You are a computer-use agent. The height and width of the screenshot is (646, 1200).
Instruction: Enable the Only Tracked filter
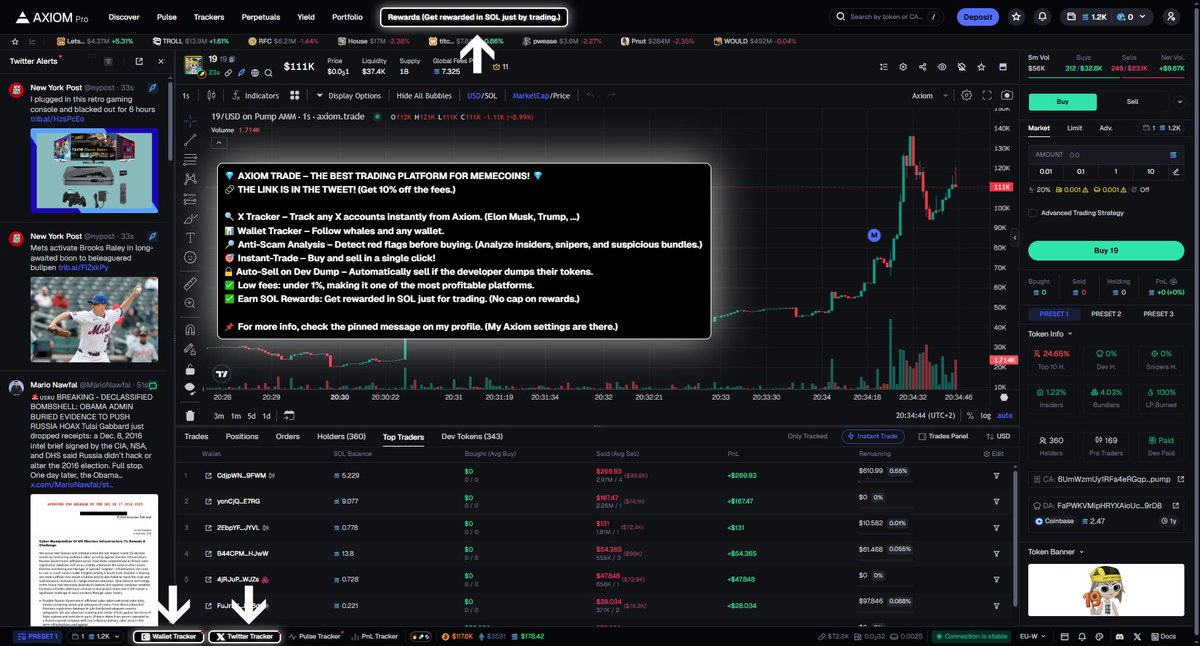(807, 436)
